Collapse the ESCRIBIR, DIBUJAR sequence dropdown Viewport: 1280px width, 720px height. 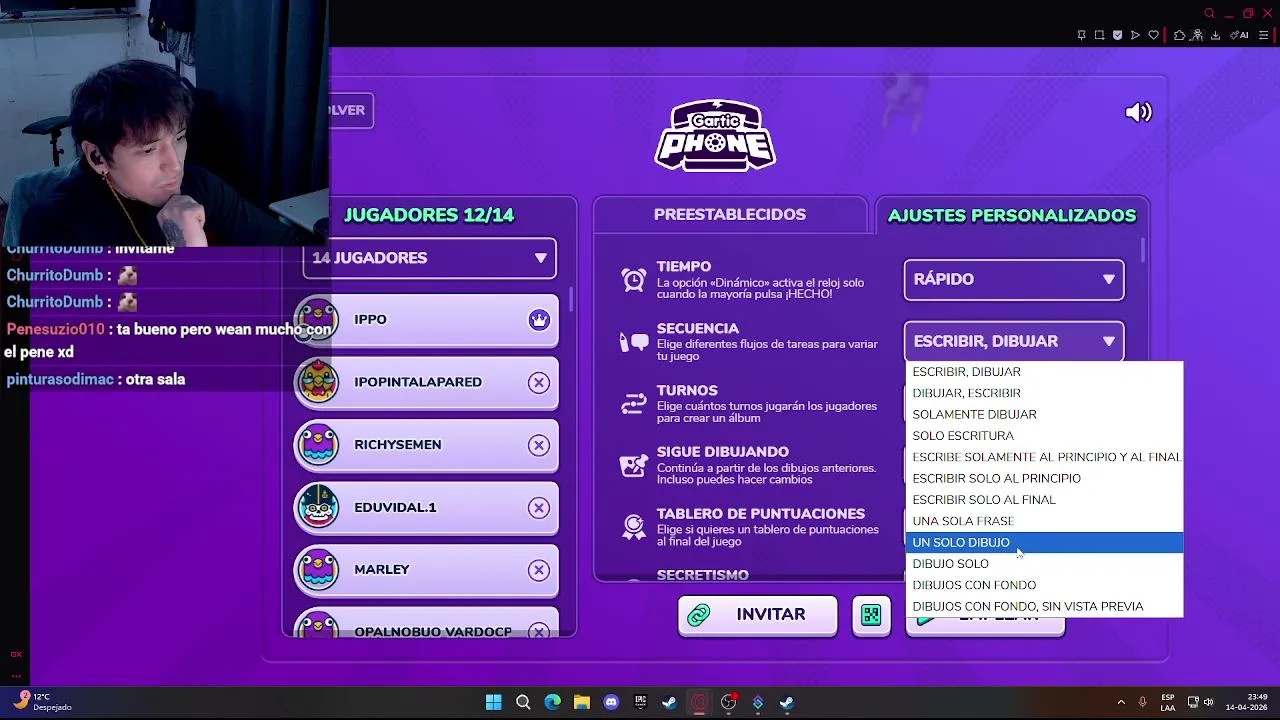(x=1014, y=342)
